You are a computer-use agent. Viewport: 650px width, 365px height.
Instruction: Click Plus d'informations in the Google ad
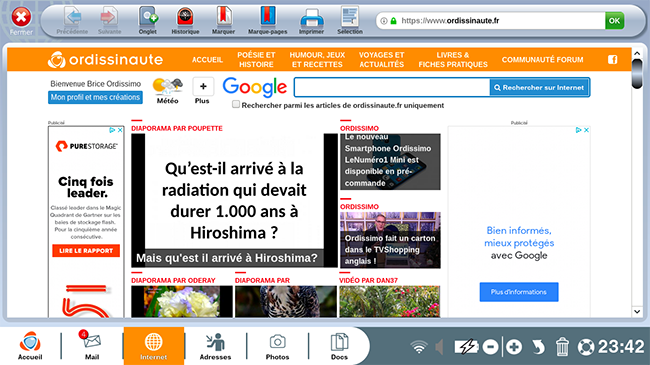tap(519, 292)
